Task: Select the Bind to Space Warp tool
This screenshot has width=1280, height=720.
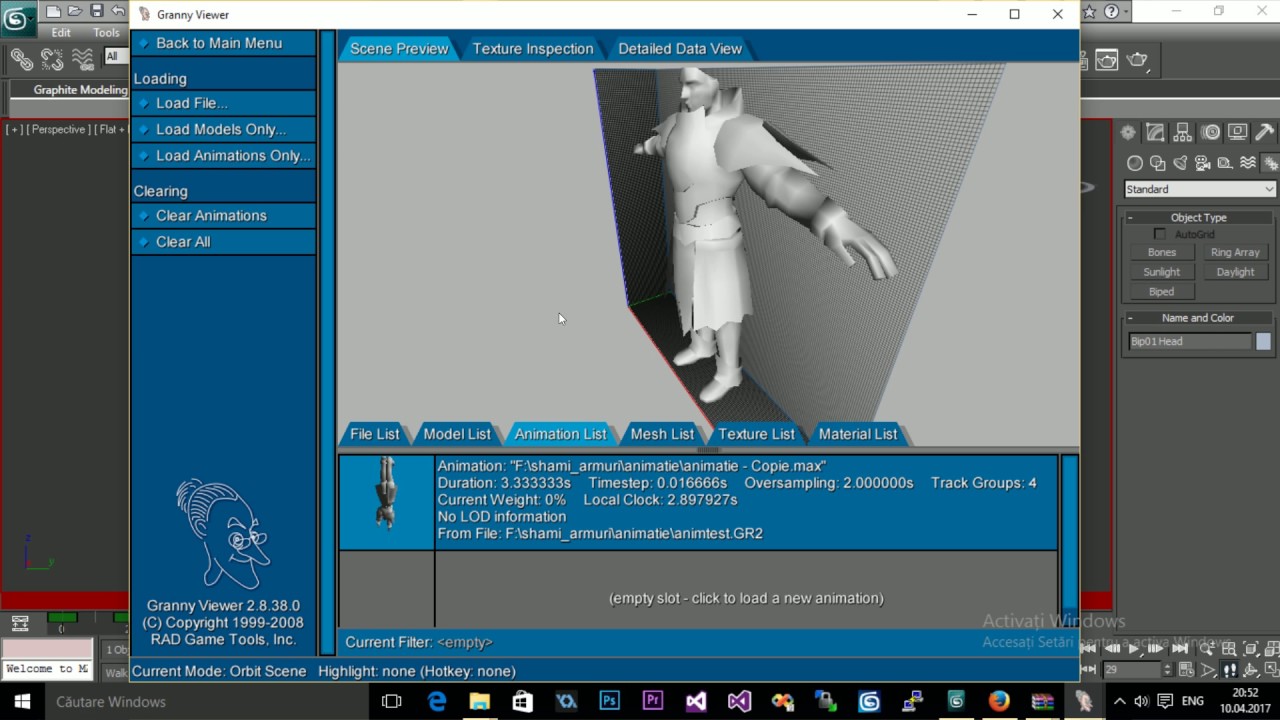Action: tap(83, 60)
